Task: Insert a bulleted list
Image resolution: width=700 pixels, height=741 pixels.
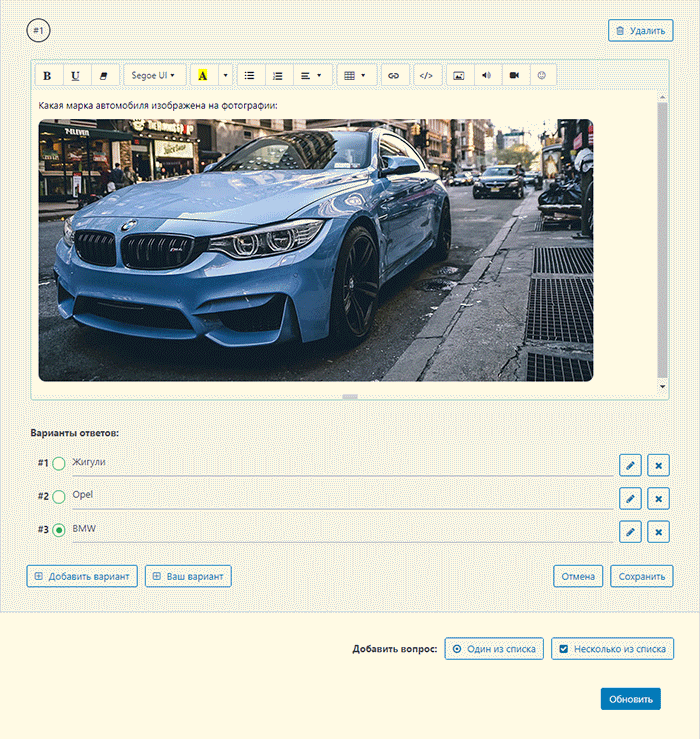Action: point(250,76)
